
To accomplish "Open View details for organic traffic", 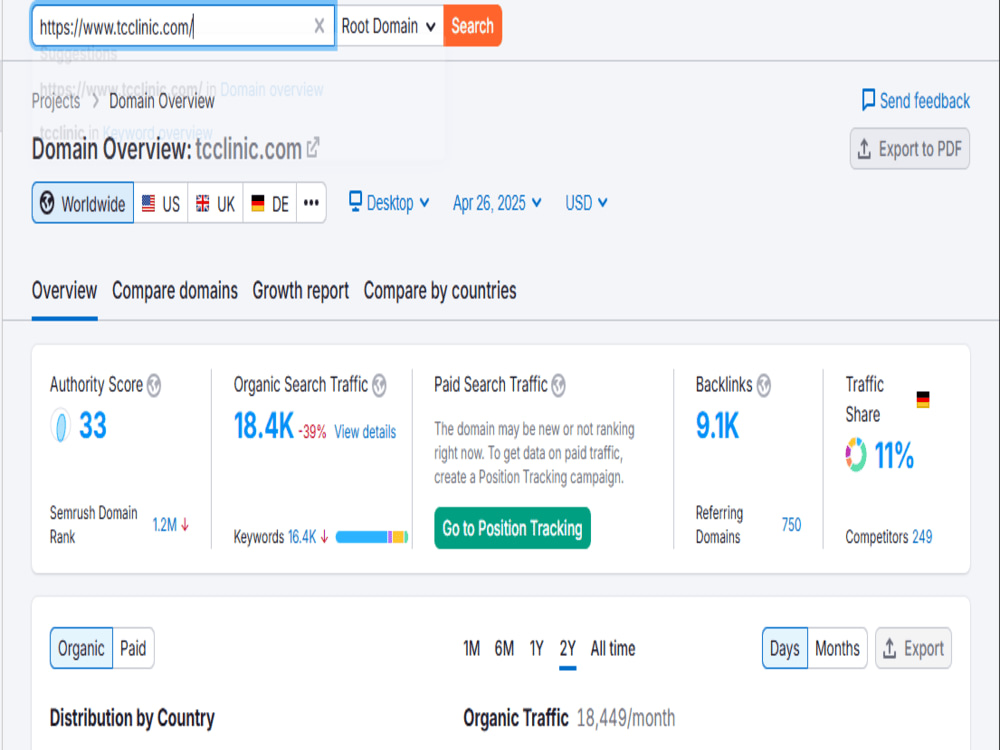I will (x=365, y=432).
